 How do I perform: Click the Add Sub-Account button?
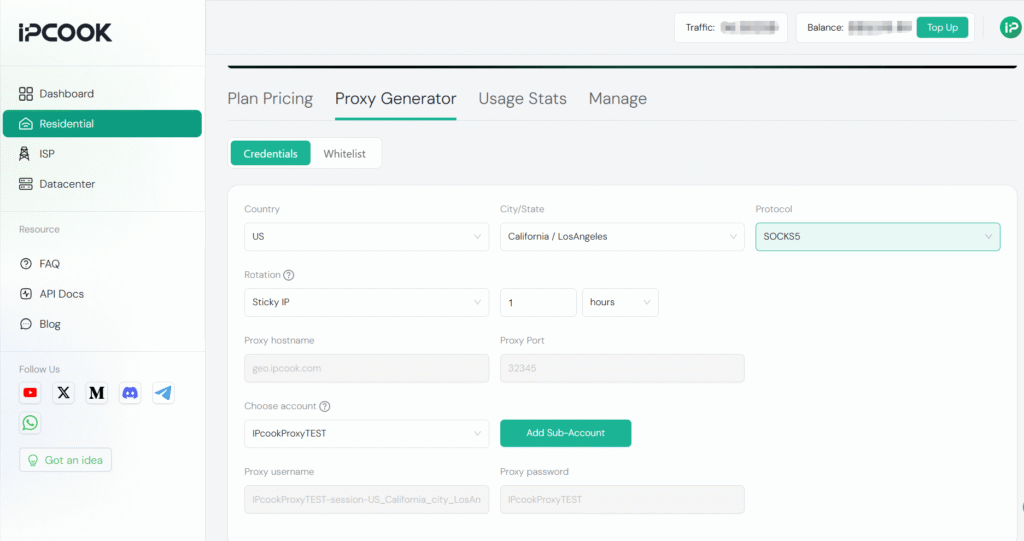pyautogui.click(x=565, y=433)
